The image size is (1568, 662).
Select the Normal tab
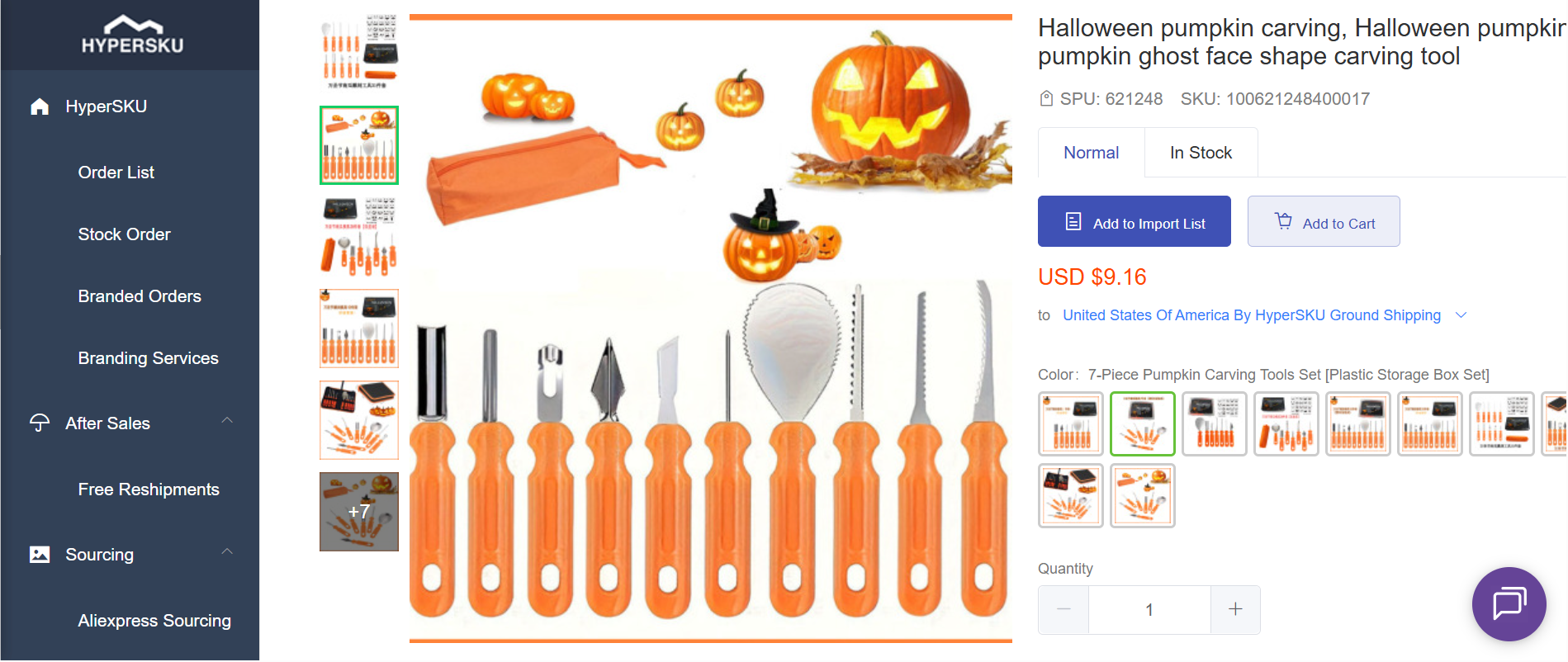[x=1091, y=153]
